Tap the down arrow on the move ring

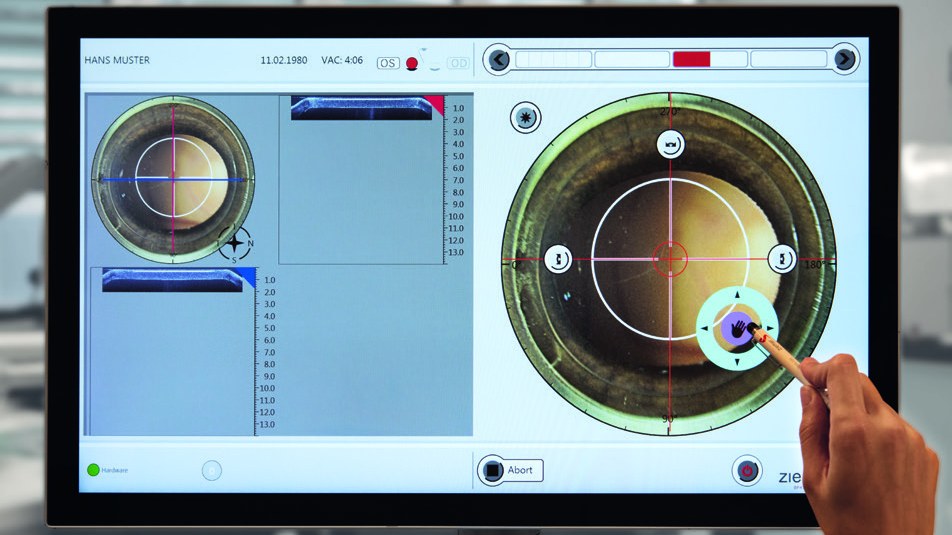tap(737, 363)
